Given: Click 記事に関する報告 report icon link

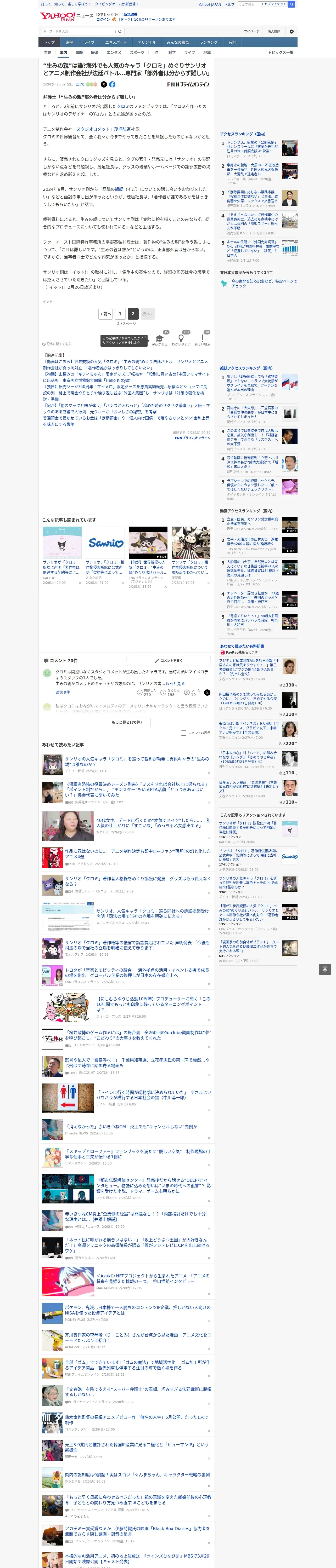Looking at the screenshot, I should (57, 344).
